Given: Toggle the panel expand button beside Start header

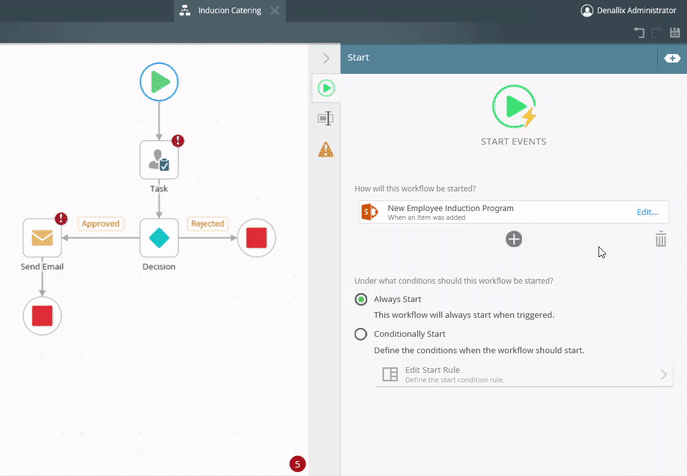Looking at the screenshot, I should 672,59.
